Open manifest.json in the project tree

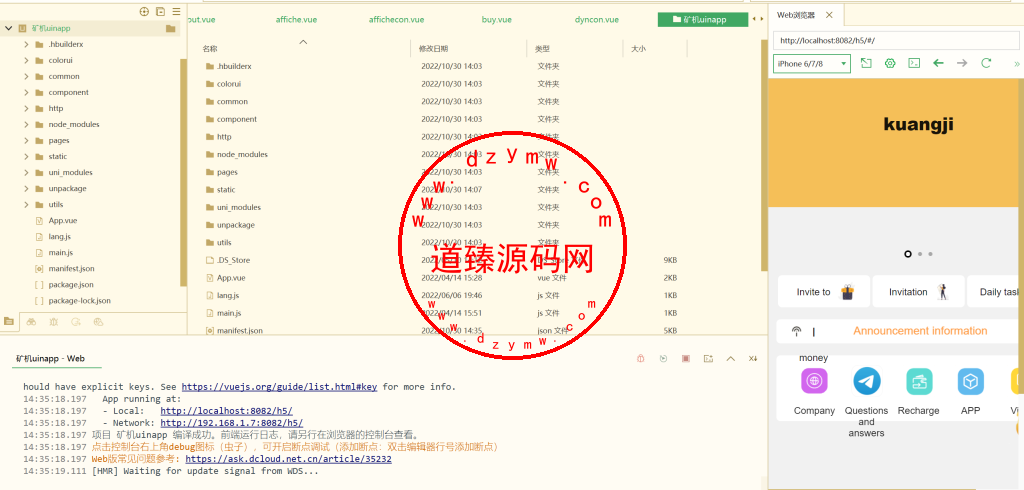(x=71, y=269)
